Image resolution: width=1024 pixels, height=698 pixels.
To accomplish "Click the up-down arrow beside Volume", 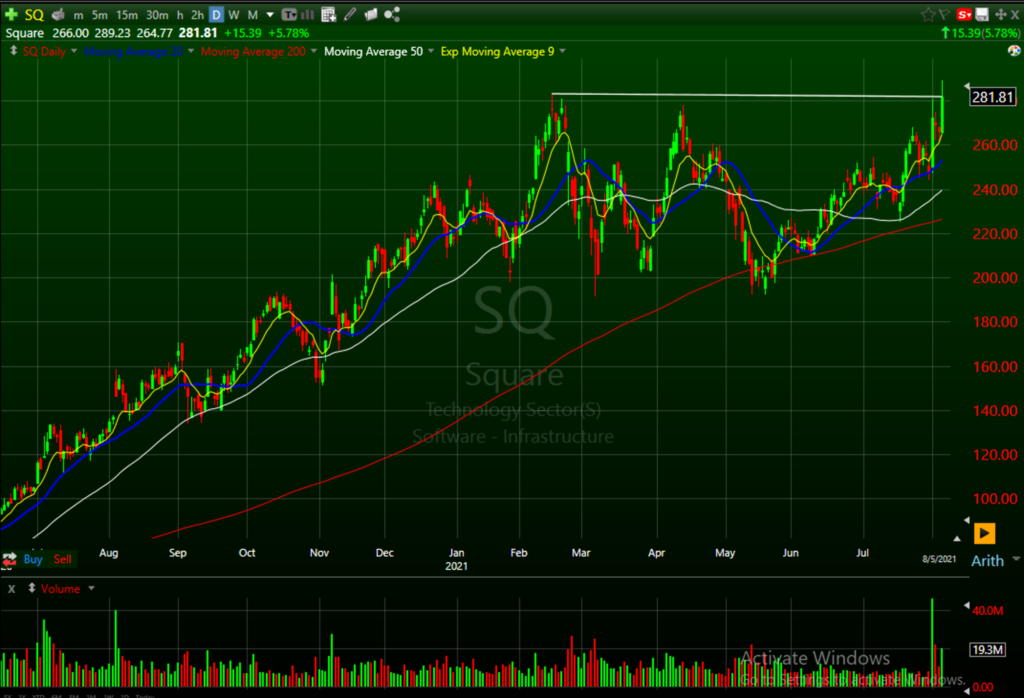I will click(31, 588).
